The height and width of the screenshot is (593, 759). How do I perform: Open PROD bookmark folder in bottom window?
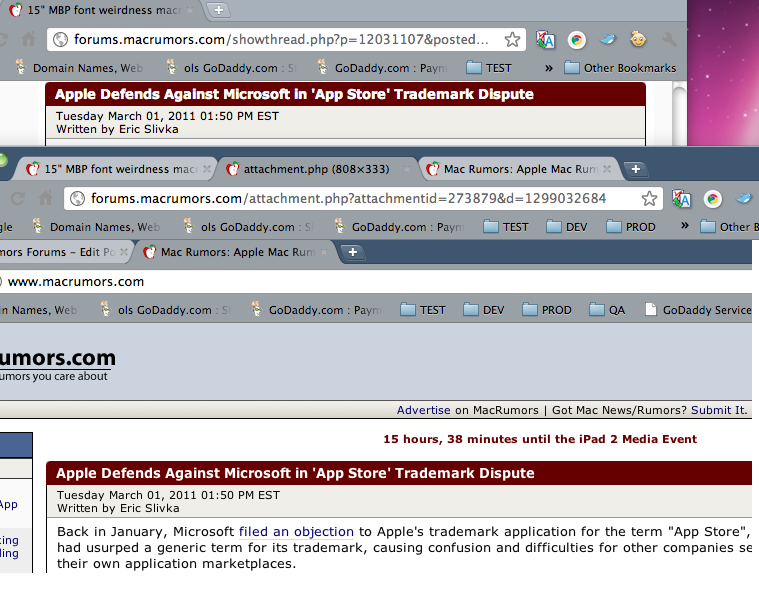pyautogui.click(x=547, y=310)
